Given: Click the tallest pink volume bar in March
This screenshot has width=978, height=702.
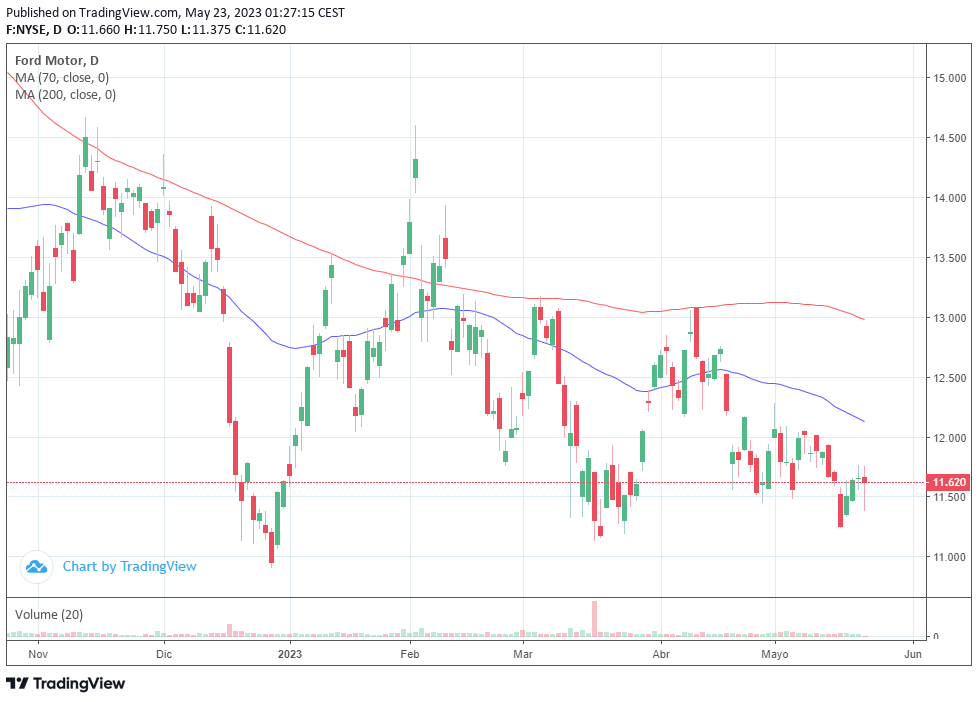Looking at the screenshot, I should [594, 618].
